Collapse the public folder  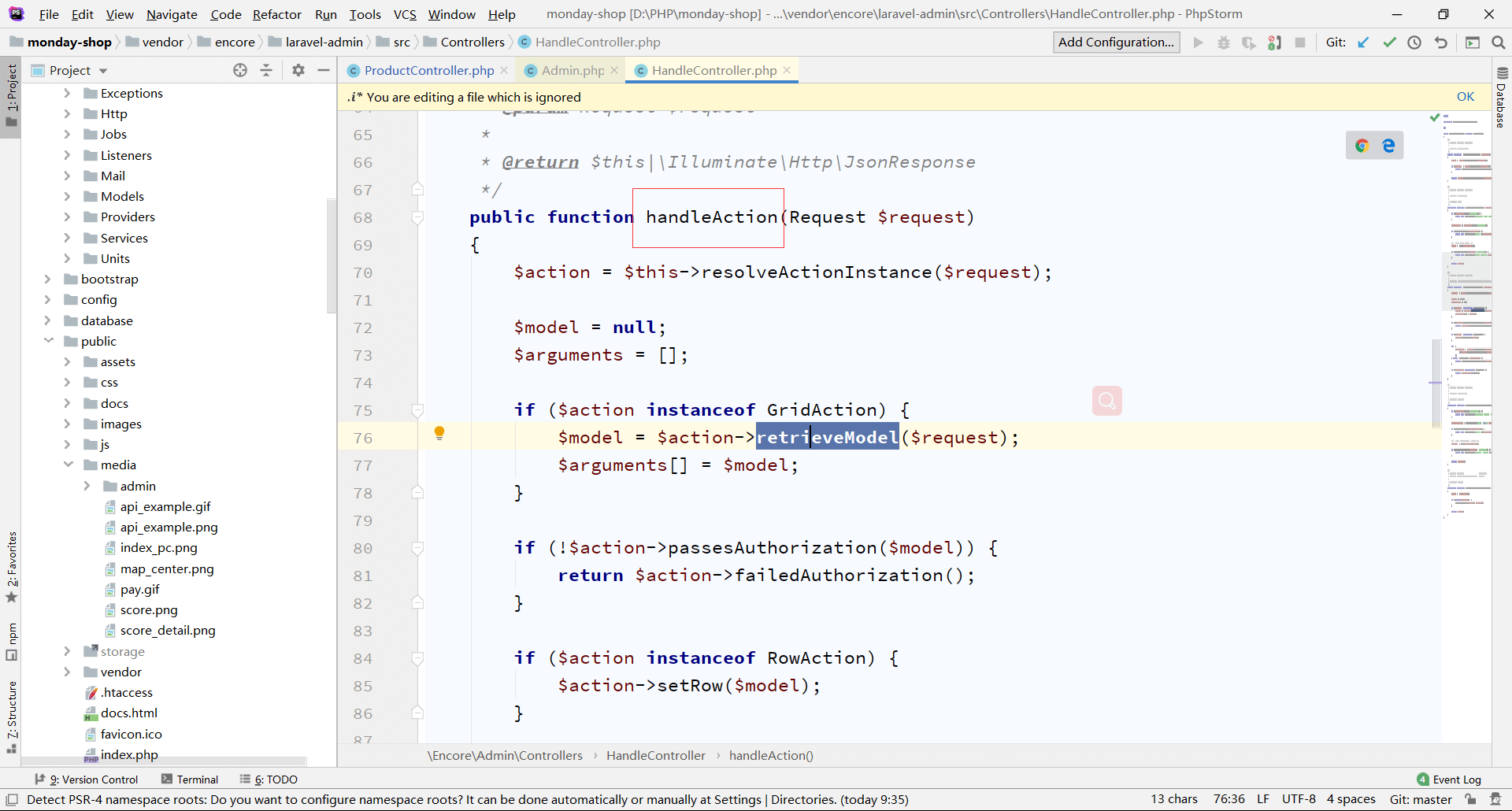click(x=48, y=341)
